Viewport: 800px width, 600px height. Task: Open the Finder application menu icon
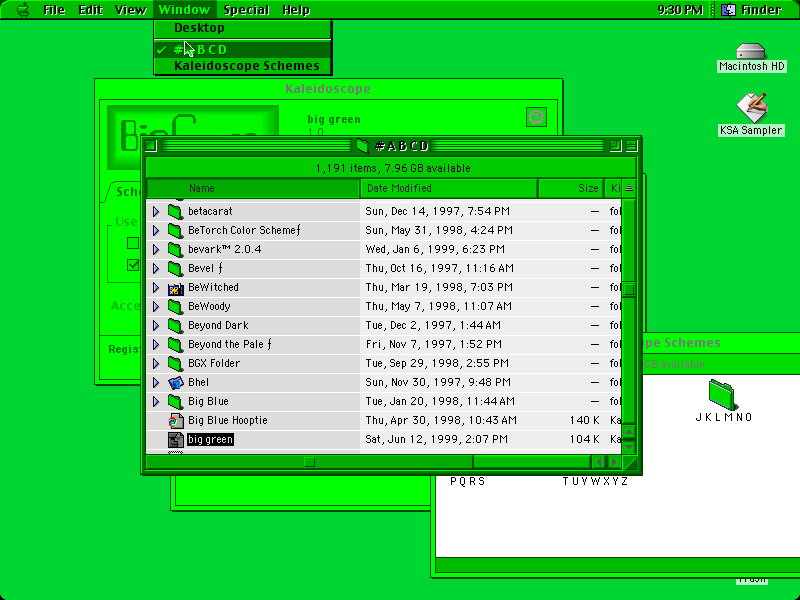point(728,10)
